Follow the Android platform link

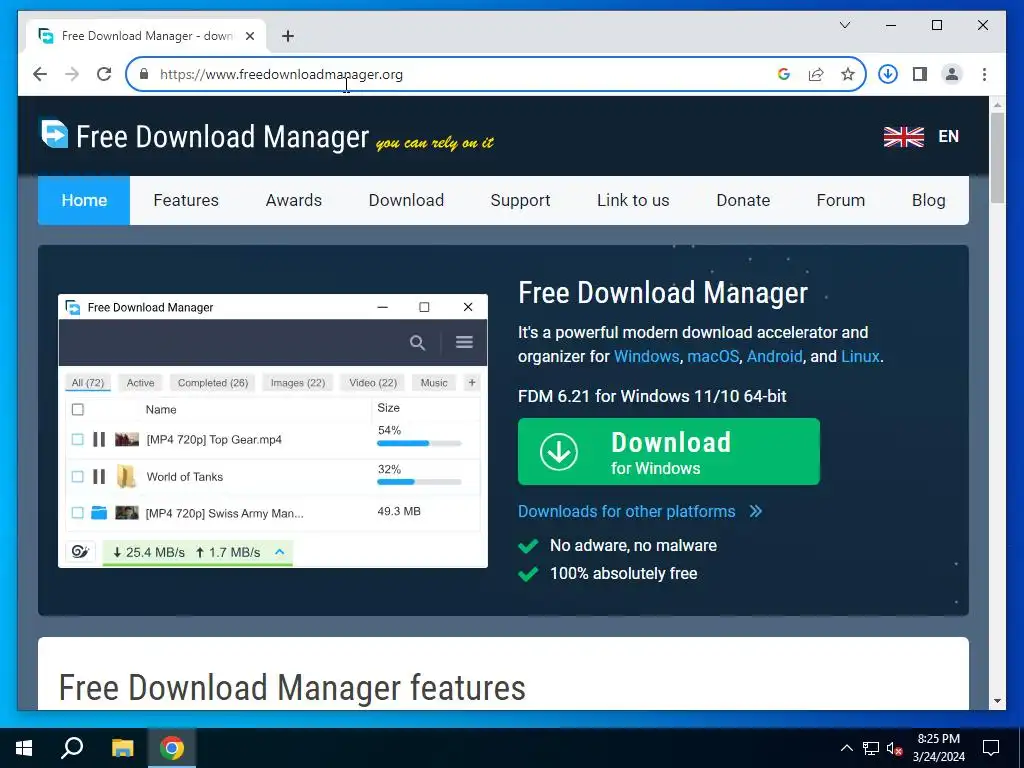click(775, 357)
